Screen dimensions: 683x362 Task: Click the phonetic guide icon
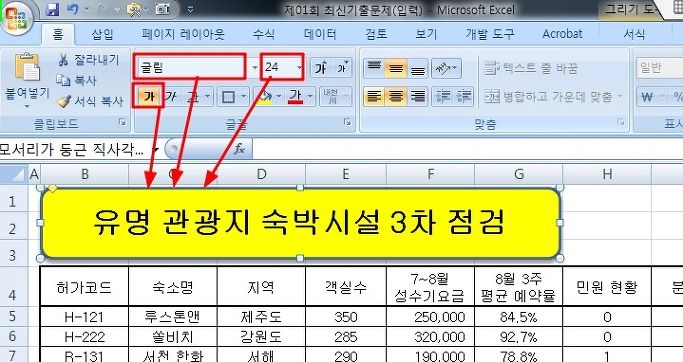point(331,97)
